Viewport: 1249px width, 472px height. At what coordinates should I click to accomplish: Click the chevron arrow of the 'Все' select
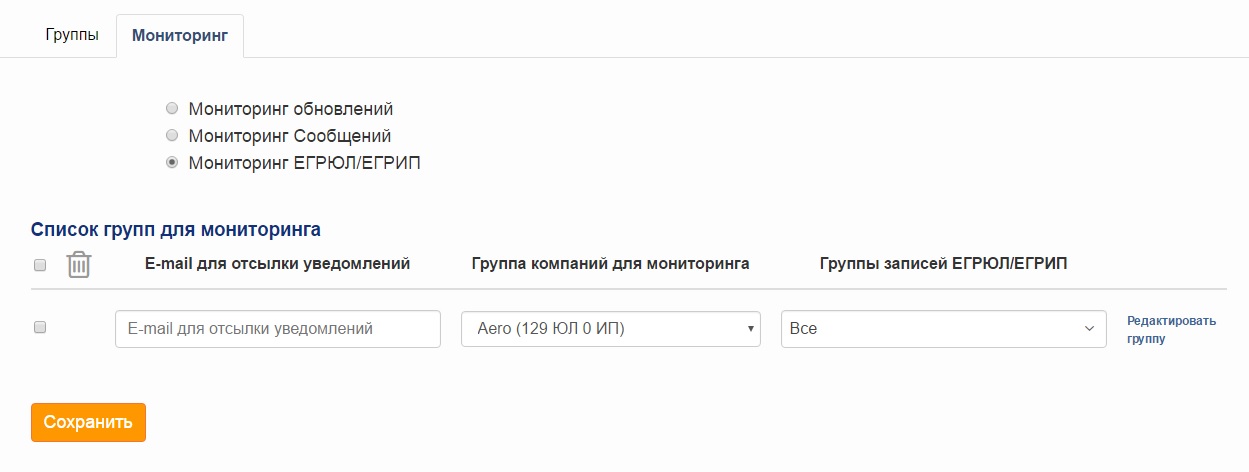point(1090,328)
